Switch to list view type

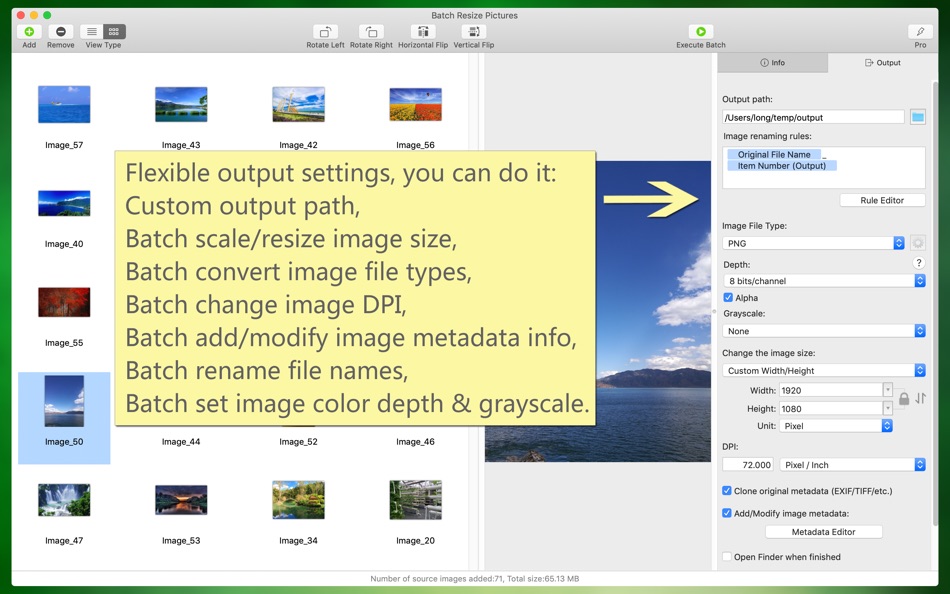tap(91, 32)
